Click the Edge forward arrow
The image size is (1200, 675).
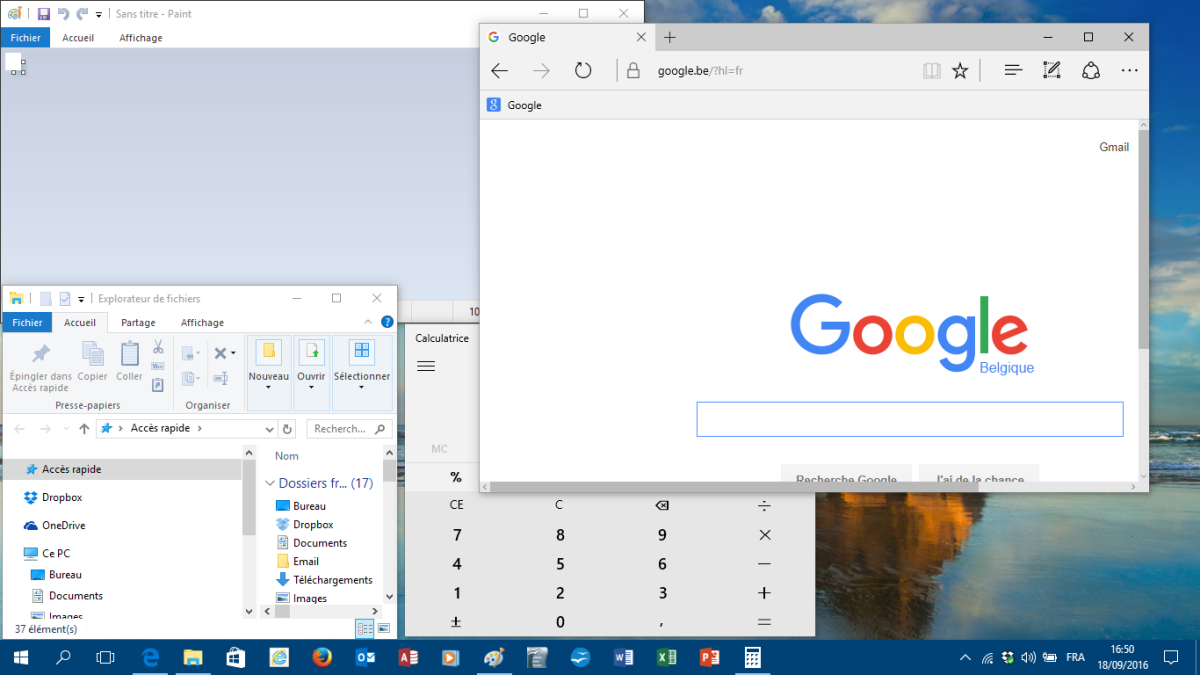(x=541, y=71)
